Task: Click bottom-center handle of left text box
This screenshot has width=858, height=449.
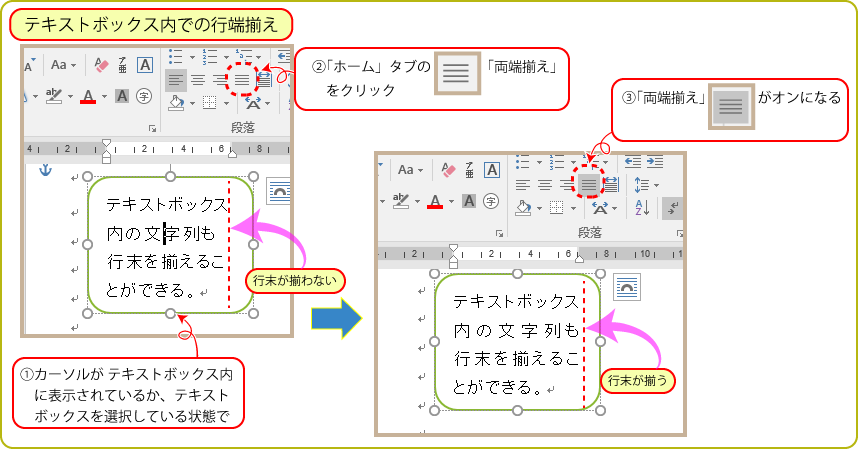Action: [170, 313]
